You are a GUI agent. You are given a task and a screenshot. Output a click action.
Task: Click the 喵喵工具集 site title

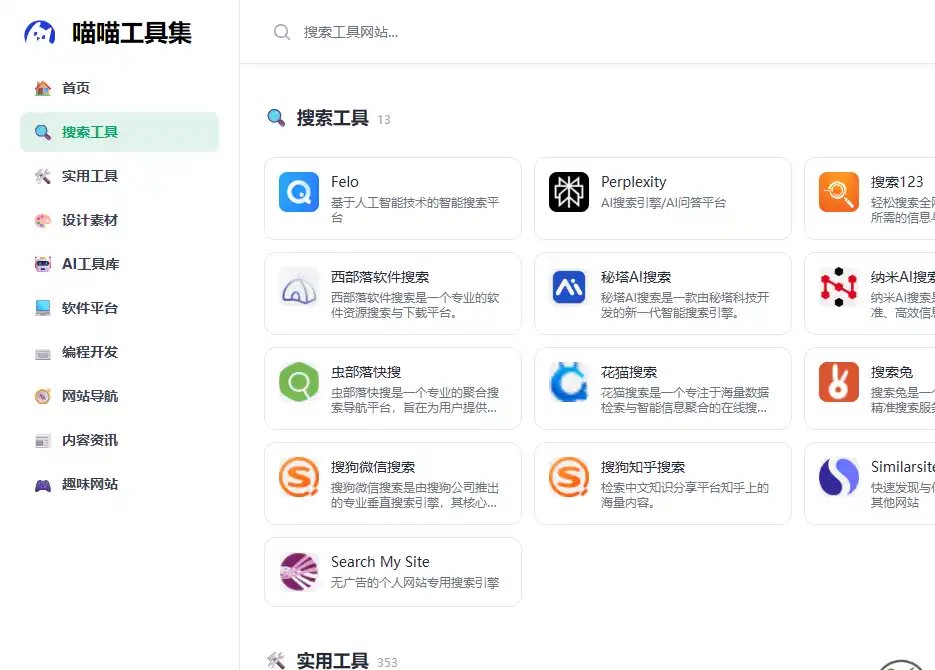pos(132,33)
